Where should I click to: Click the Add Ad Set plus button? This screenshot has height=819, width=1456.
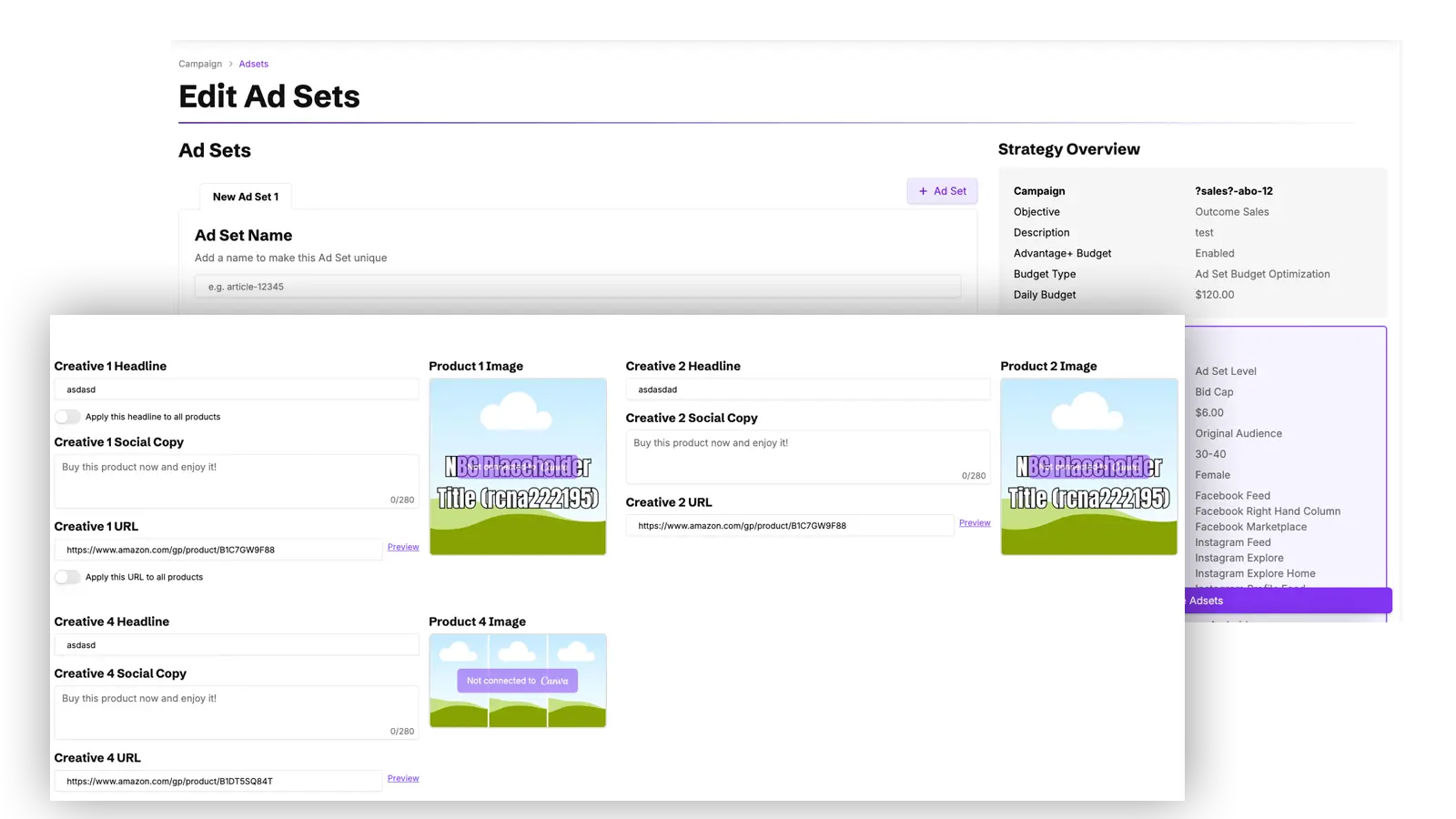[x=942, y=191]
